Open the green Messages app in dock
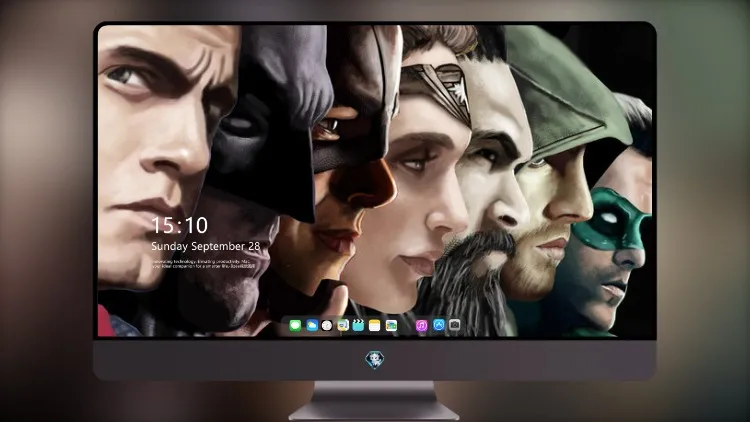This screenshot has height=422, width=750. pos(295,325)
